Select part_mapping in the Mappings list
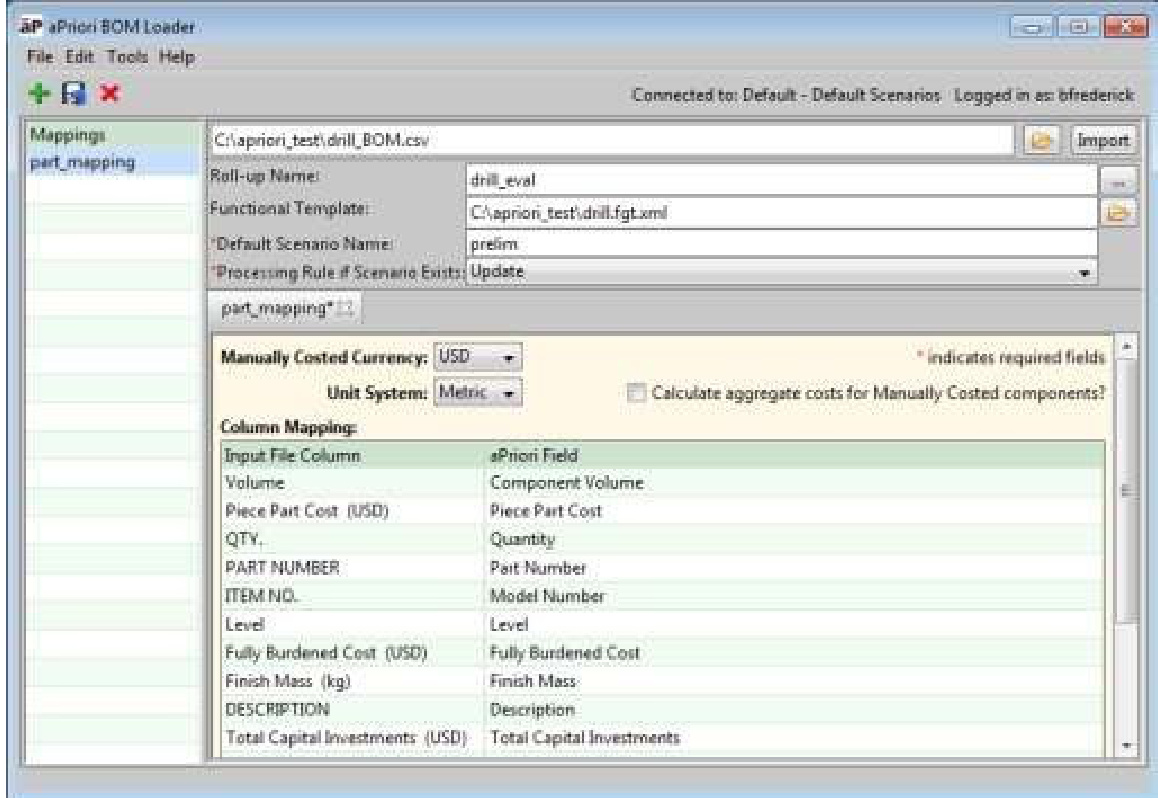The image size is (1158, 798). pos(68,161)
